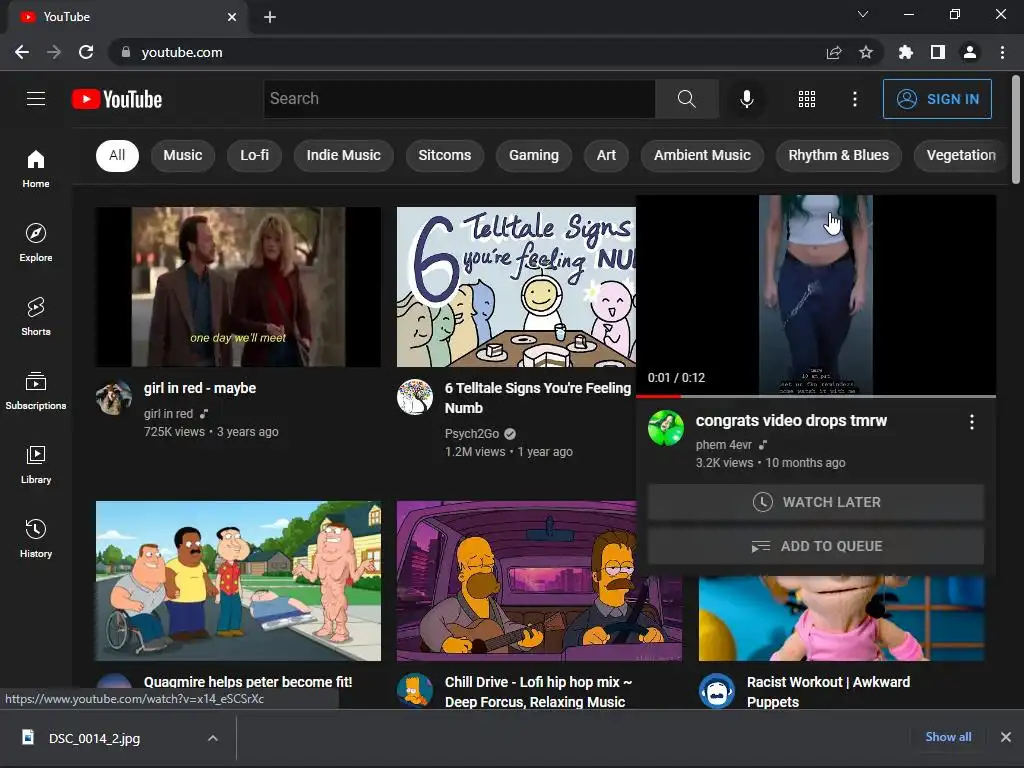Toggle the browser side panel
The height and width of the screenshot is (768, 1024).
click(x=938, y=52)
